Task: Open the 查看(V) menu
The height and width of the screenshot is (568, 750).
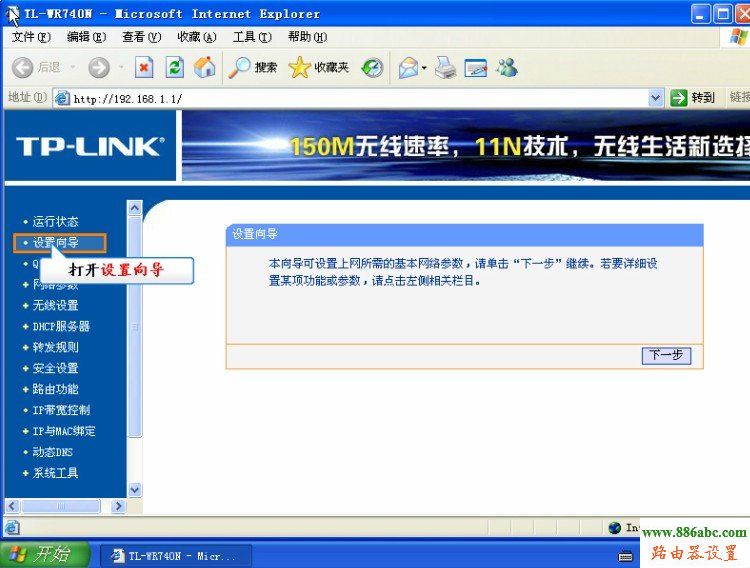Action: pyautogui.click(x=142, y=37)
